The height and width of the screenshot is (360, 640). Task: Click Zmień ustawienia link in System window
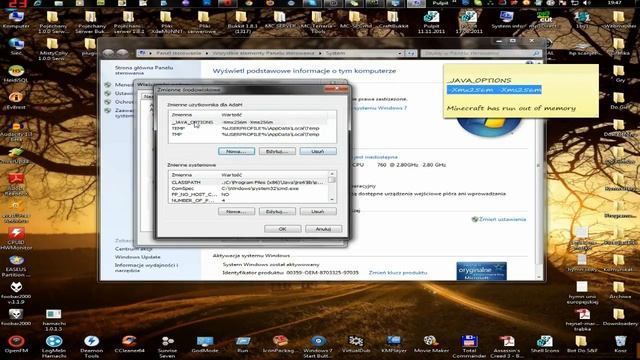tap(502, 219)
